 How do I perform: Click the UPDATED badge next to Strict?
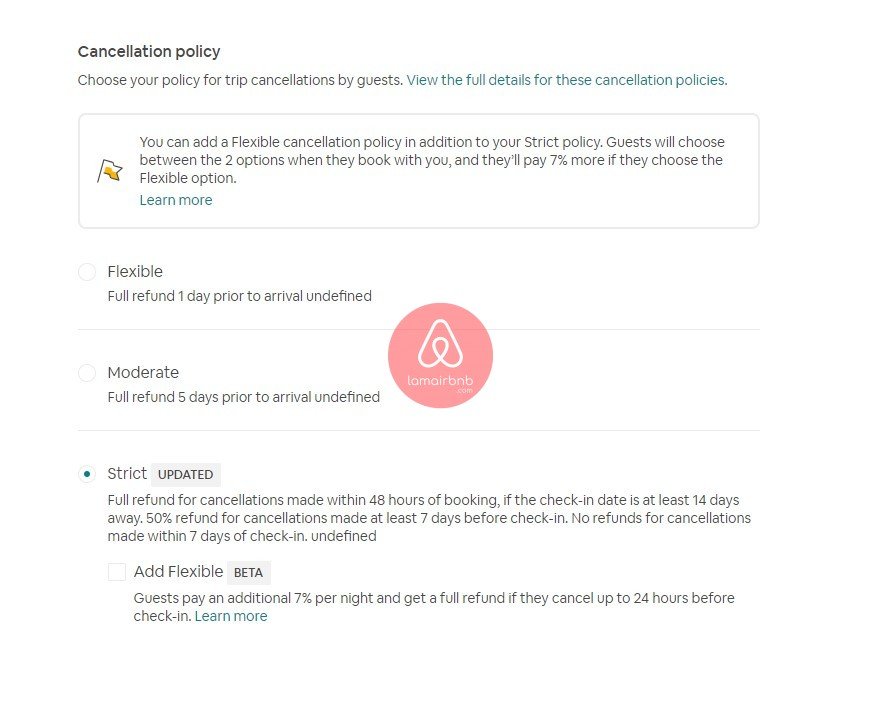[186, 475]
